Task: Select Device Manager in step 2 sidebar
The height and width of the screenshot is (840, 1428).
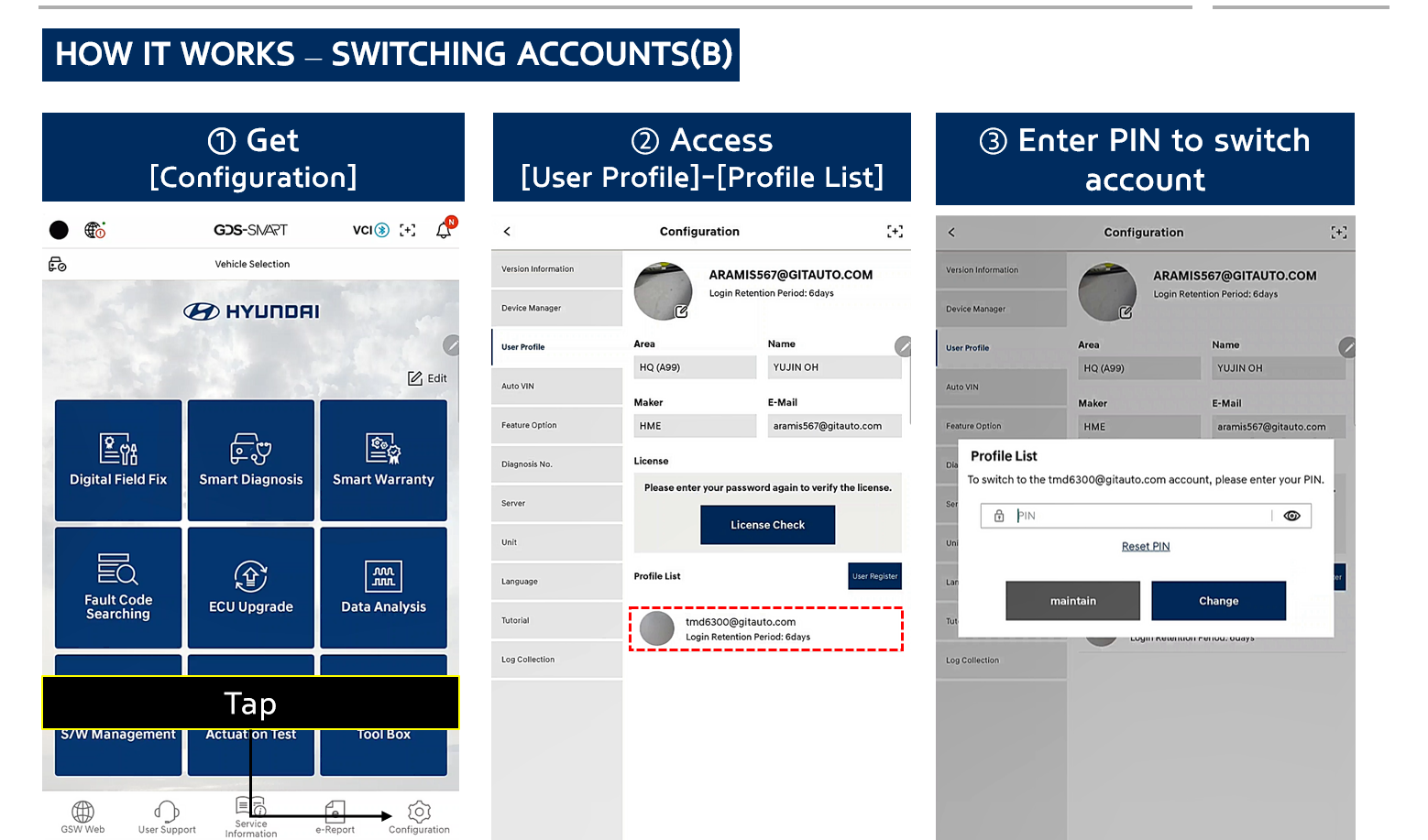Action: (x=556, y=309)
